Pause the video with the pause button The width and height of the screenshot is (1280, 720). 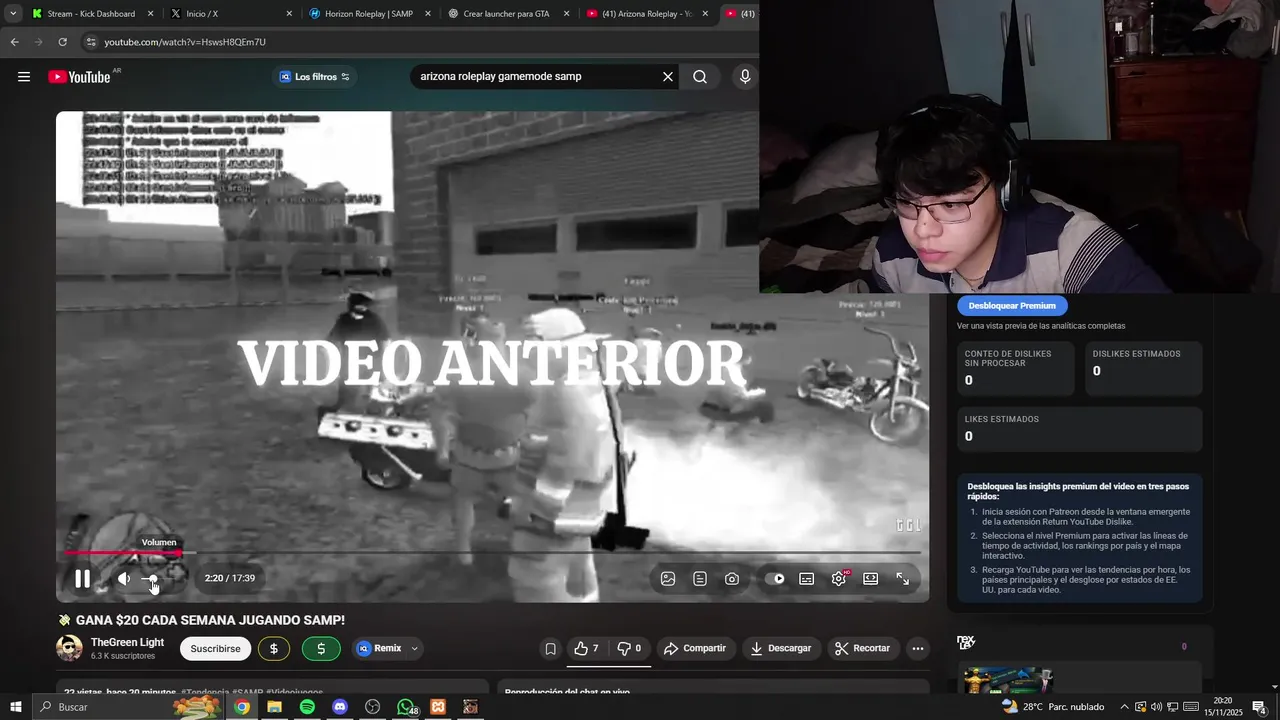(x=82, y=578)
